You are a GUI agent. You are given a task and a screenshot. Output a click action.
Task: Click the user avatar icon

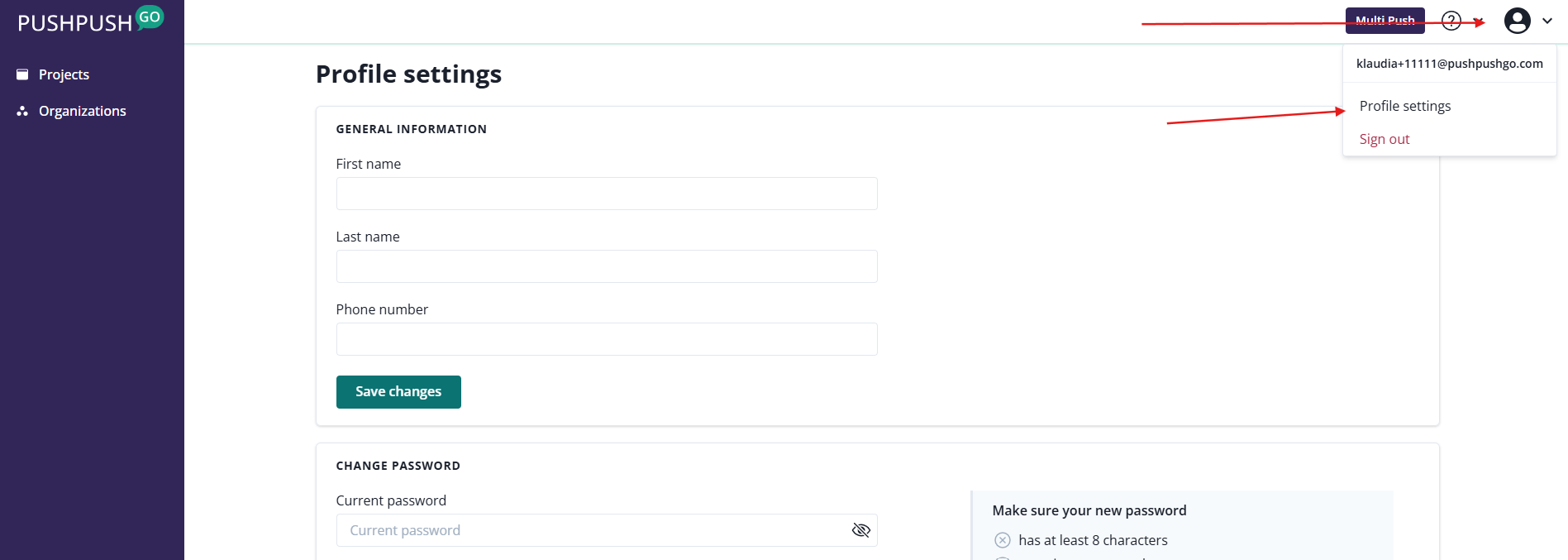click(x=1517, y=21)
